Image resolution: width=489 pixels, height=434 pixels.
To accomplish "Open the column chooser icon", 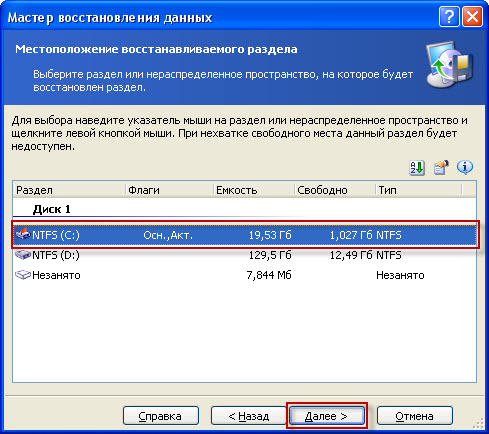I will 441,168.
